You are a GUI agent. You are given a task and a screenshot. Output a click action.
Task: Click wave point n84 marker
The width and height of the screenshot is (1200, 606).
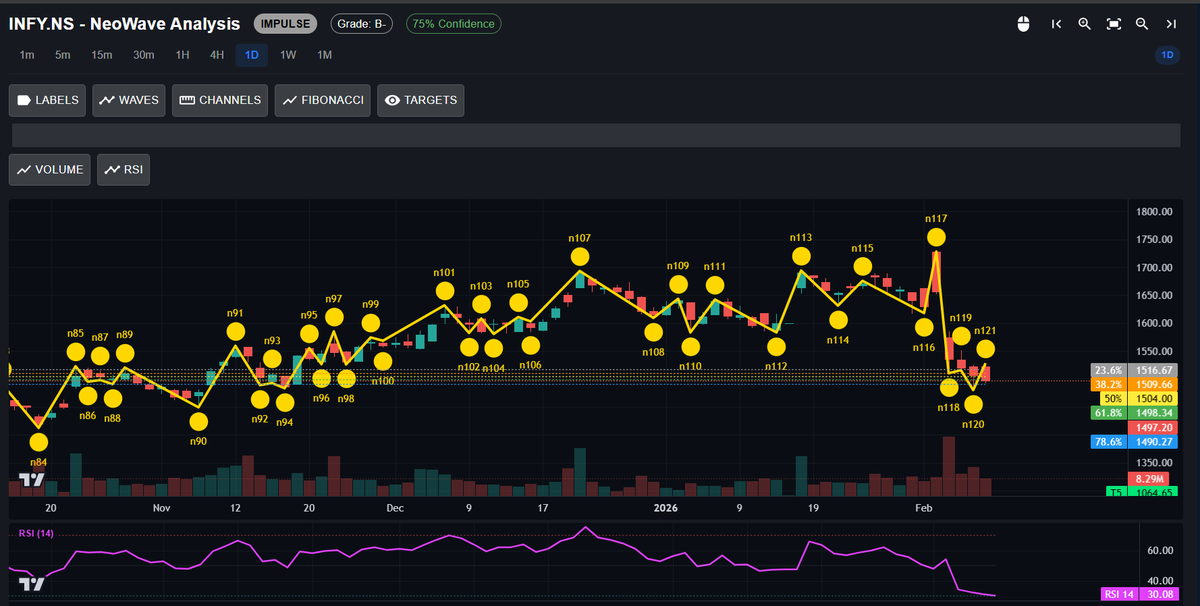(x=38, y=442)
